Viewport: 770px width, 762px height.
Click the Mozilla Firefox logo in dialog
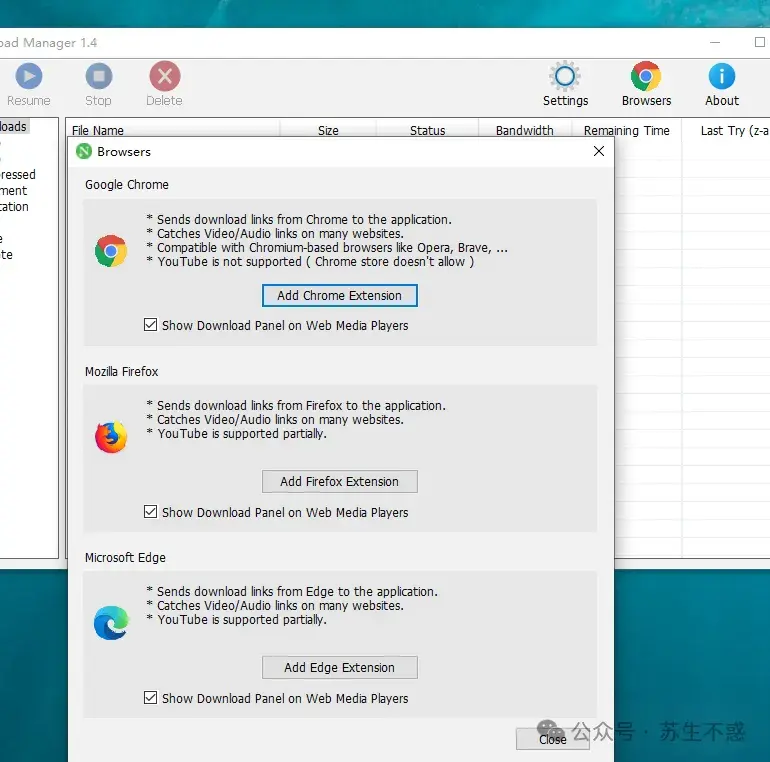[111, 437]
